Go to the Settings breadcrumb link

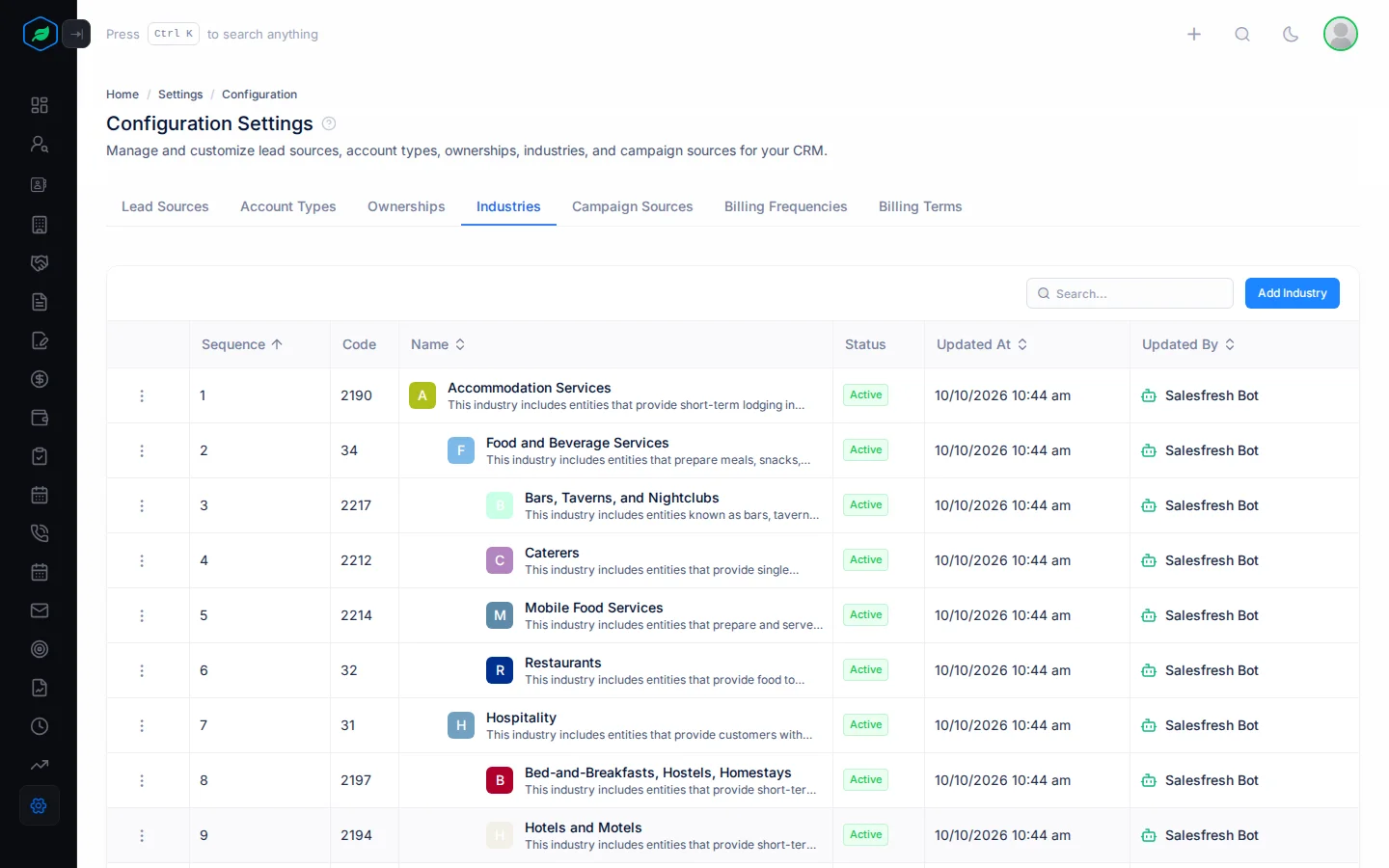coord(180,95)
